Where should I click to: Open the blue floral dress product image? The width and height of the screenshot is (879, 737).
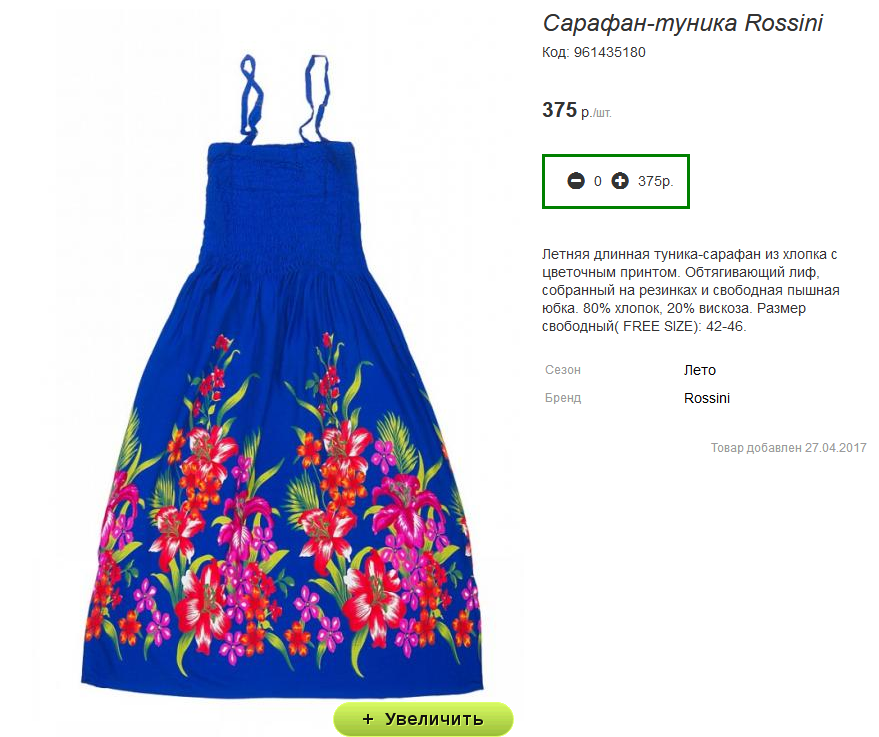click(x=284, y=377)
